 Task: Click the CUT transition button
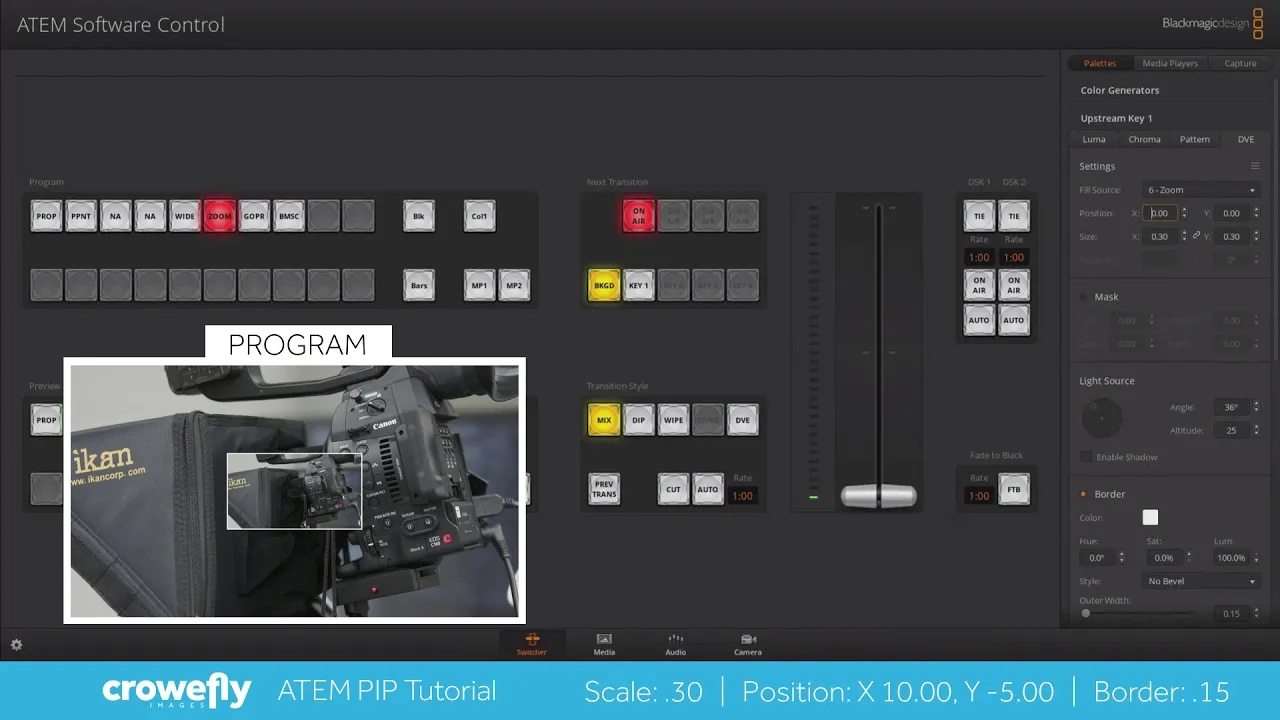coord(674,489)
